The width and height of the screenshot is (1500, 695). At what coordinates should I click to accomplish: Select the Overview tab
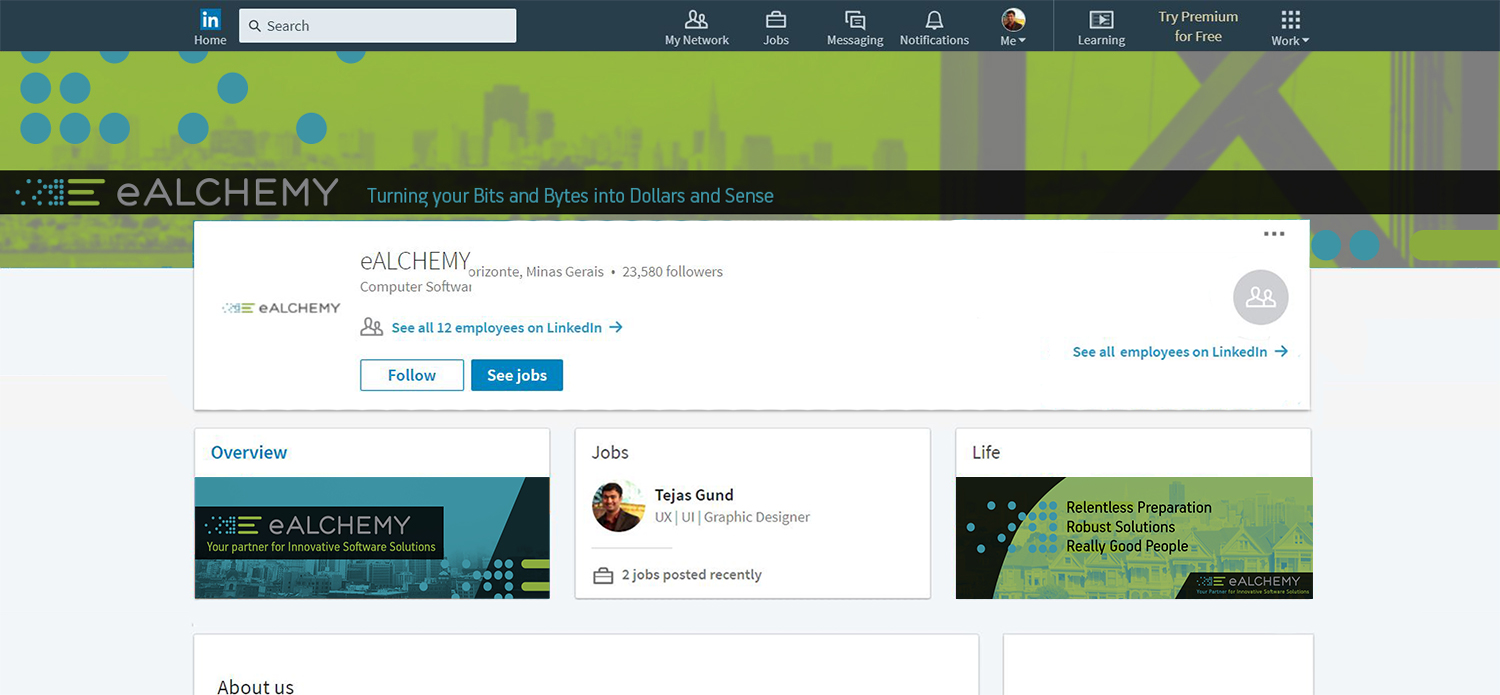click(x=249, y=452)
